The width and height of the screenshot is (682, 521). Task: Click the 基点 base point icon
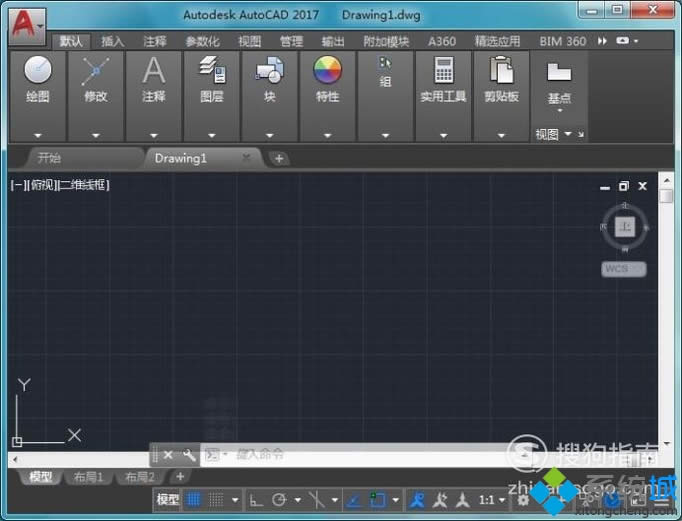click(559, 72)
